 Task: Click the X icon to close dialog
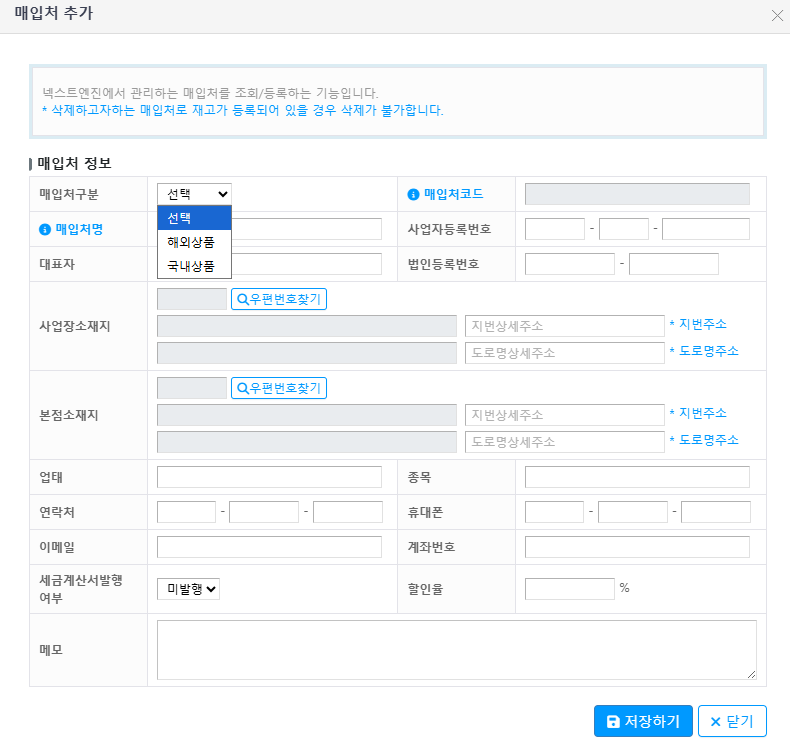[777, 15]
